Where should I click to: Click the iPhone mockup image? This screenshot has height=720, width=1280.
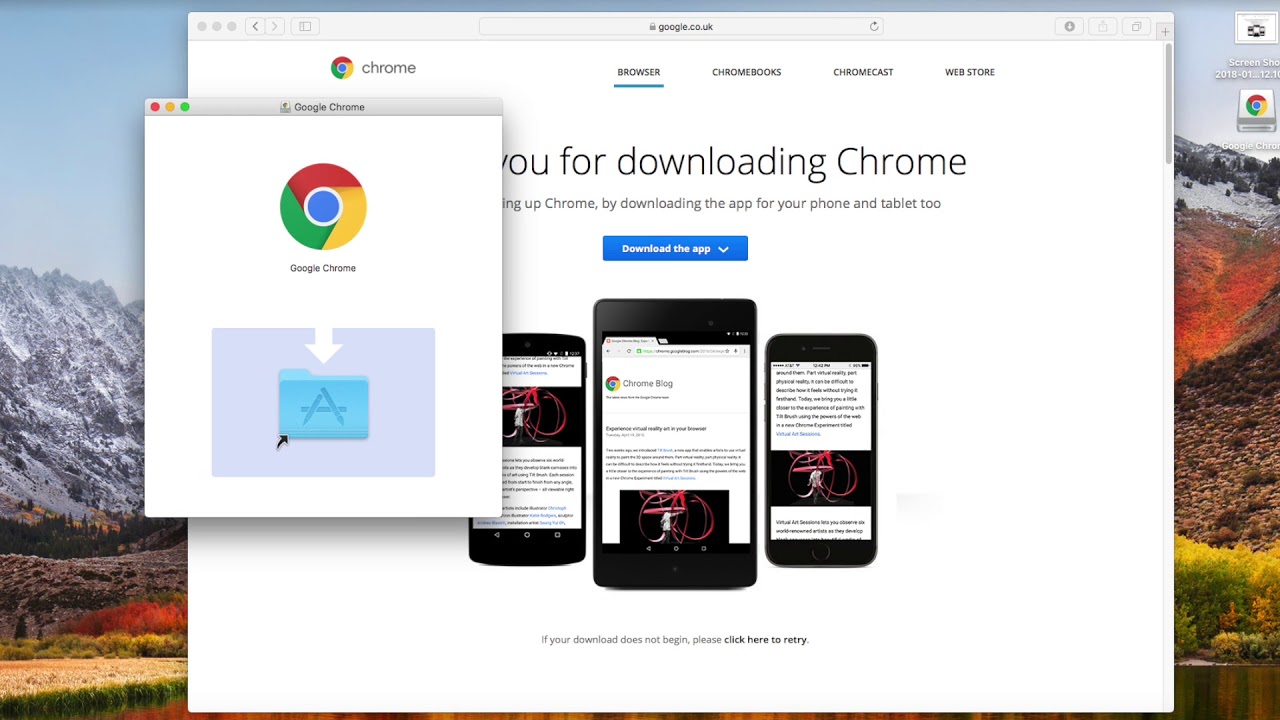pos(821,451)
